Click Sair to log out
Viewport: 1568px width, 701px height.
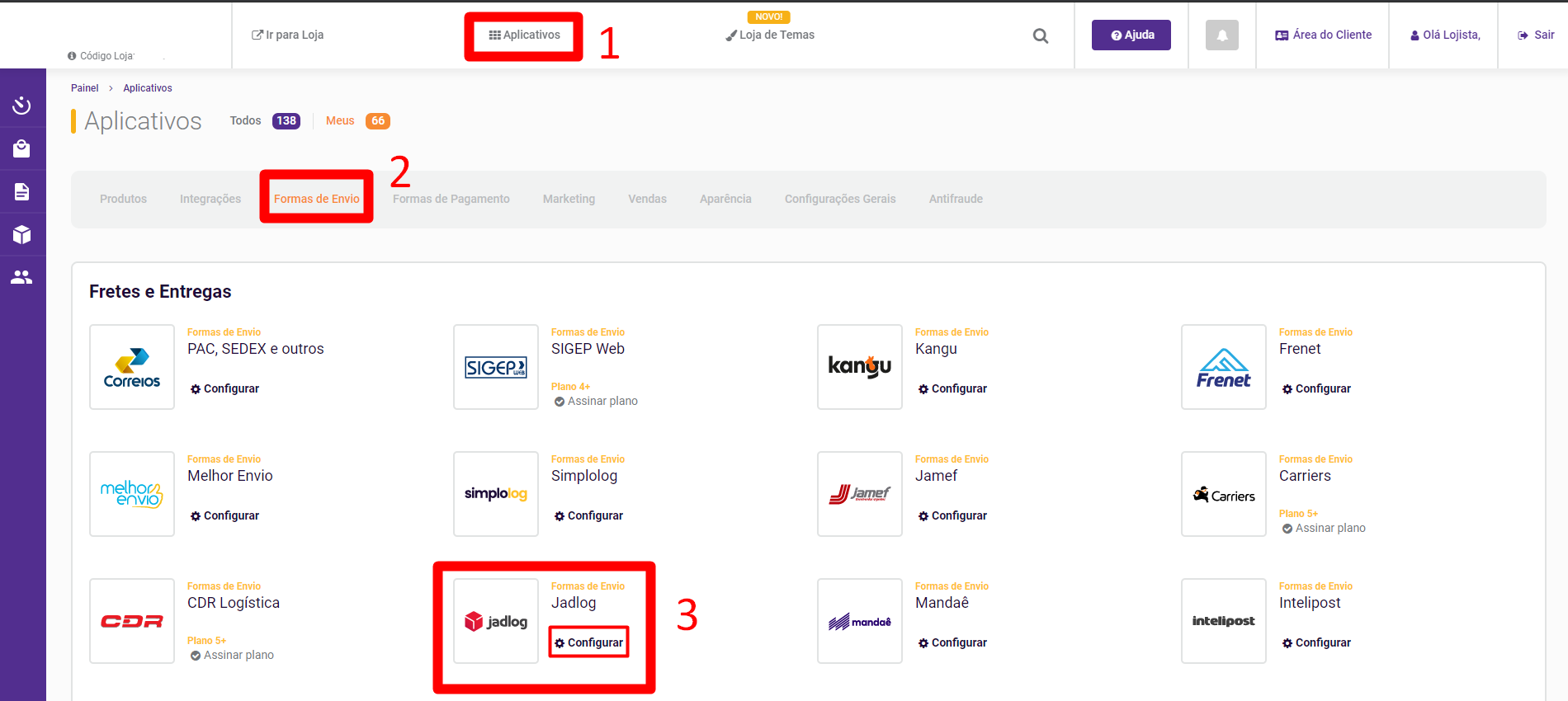[x=1536, y=35]
